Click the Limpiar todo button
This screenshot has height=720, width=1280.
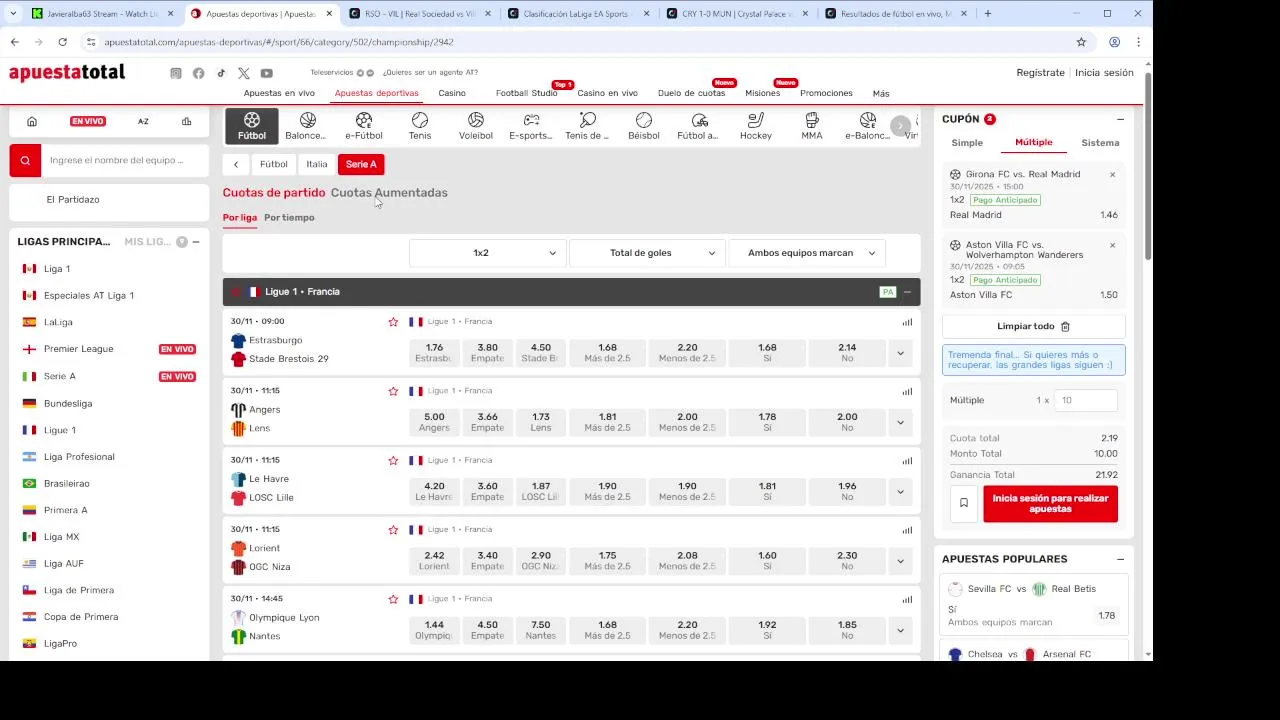pyautogui.click(x=1033, y=326)
